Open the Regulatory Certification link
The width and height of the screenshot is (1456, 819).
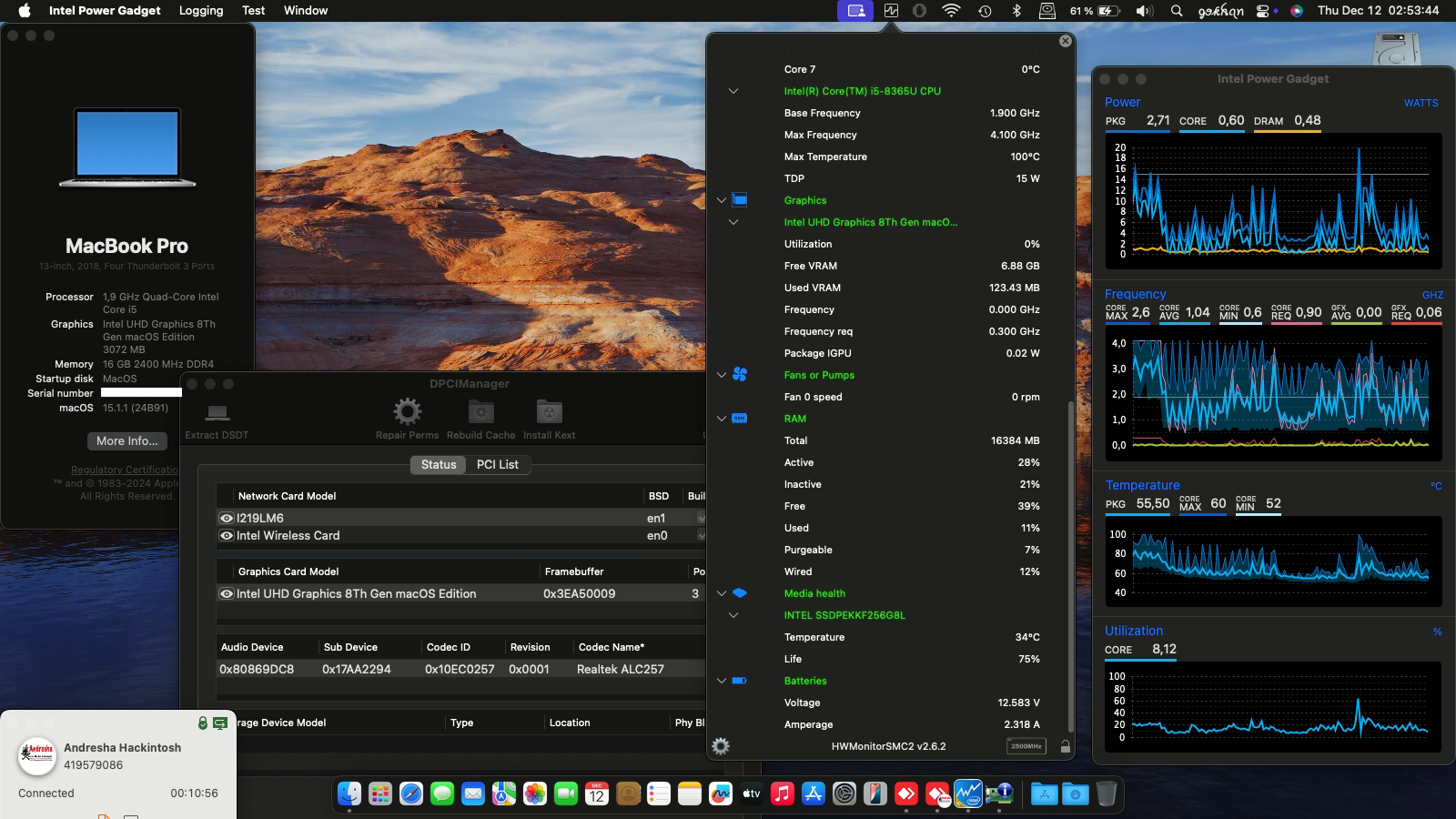click(126, 470)
